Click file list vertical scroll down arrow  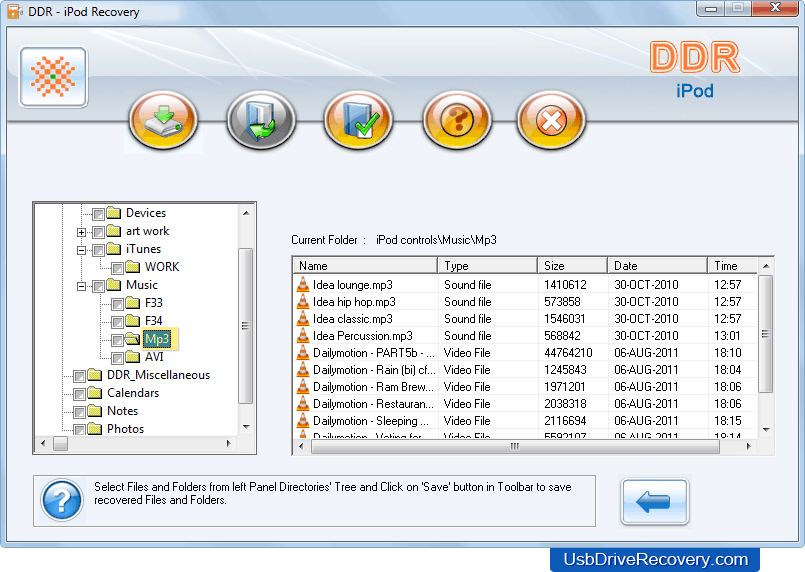tap(766, 429)
